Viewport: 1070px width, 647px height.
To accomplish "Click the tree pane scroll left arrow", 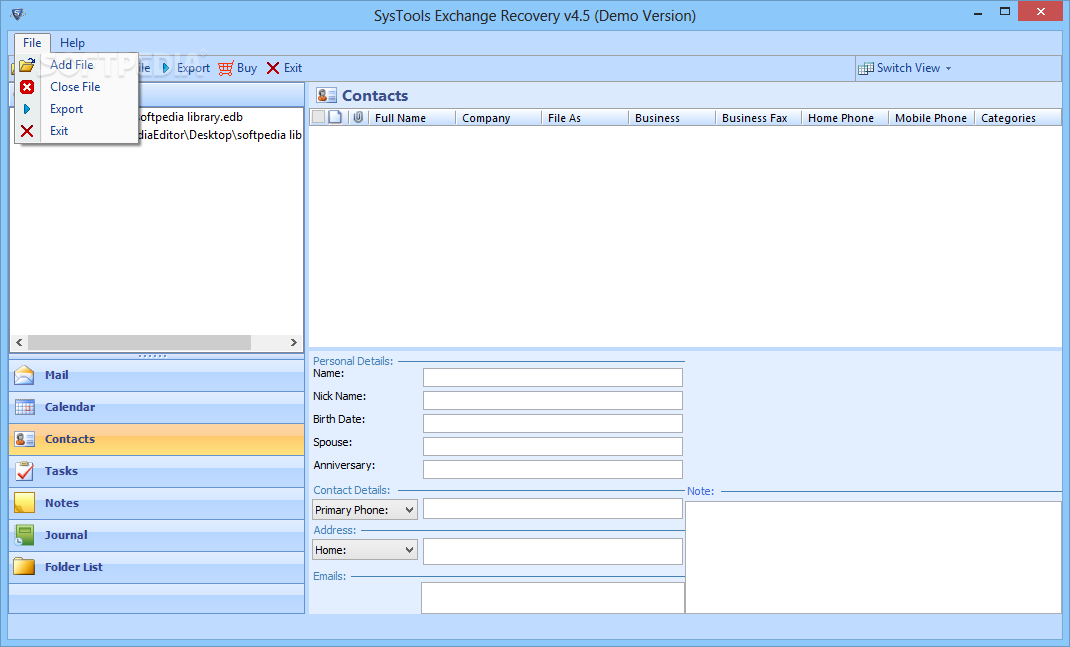I will [x=19, y=342].
